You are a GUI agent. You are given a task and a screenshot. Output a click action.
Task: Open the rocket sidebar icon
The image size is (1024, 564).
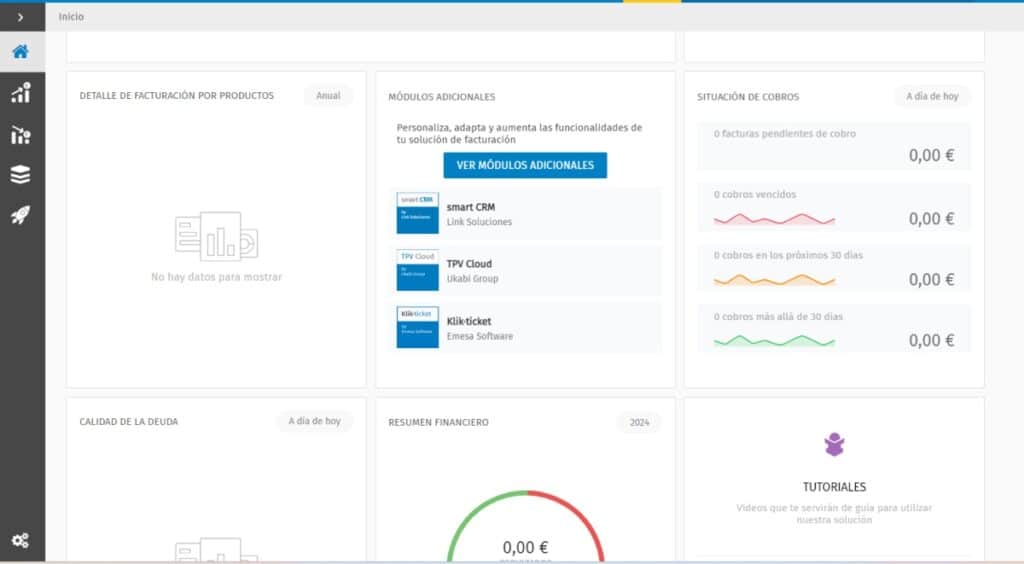pyautogui.click(x=21, y=215)
